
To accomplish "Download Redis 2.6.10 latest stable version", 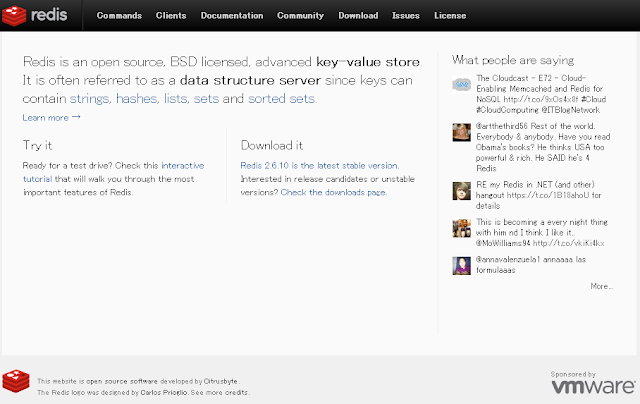I will tap(320, 166).
